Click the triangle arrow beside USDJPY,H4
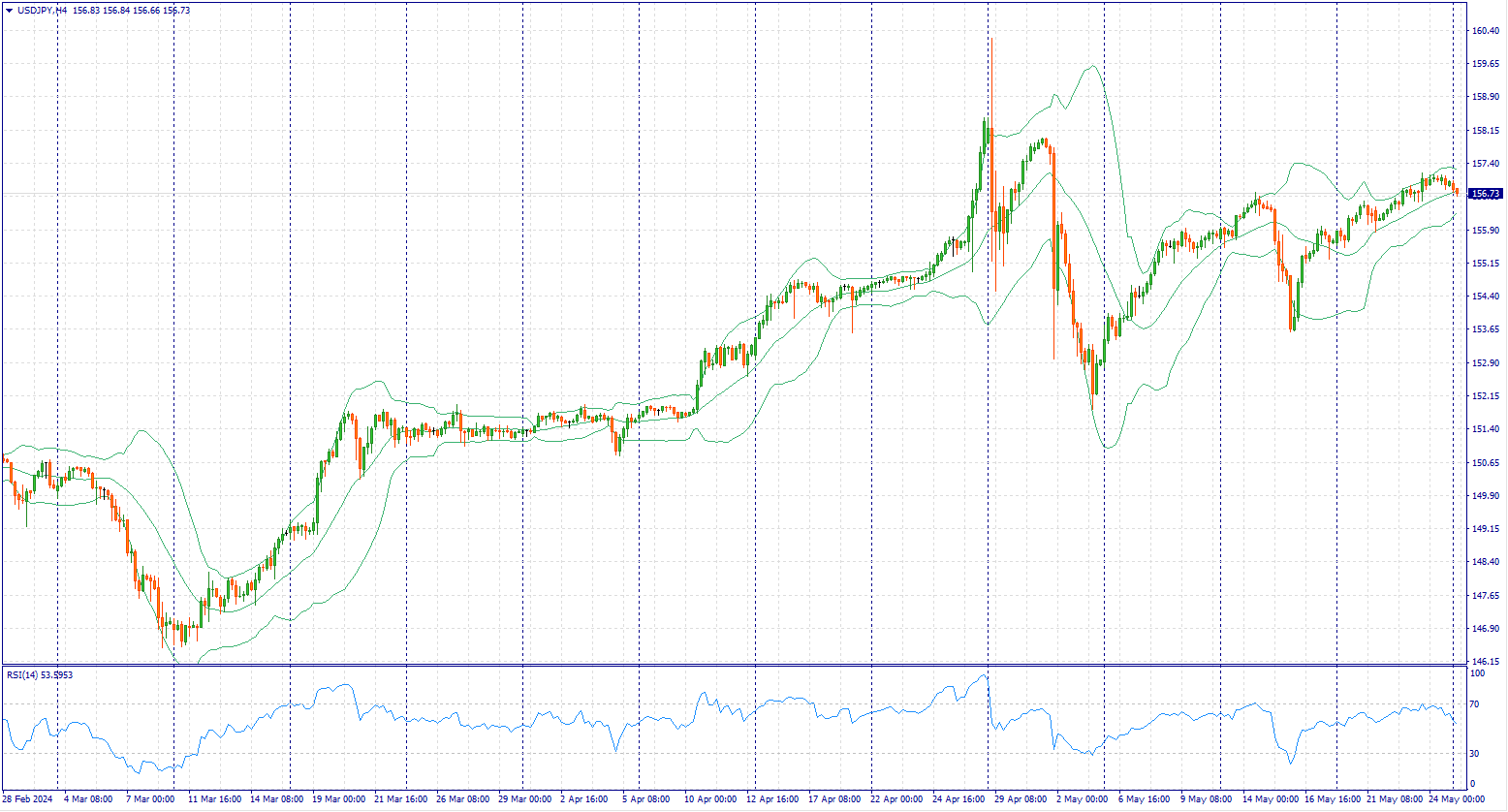The width and height of the screenshot is (1508, 812). [9, 10]
